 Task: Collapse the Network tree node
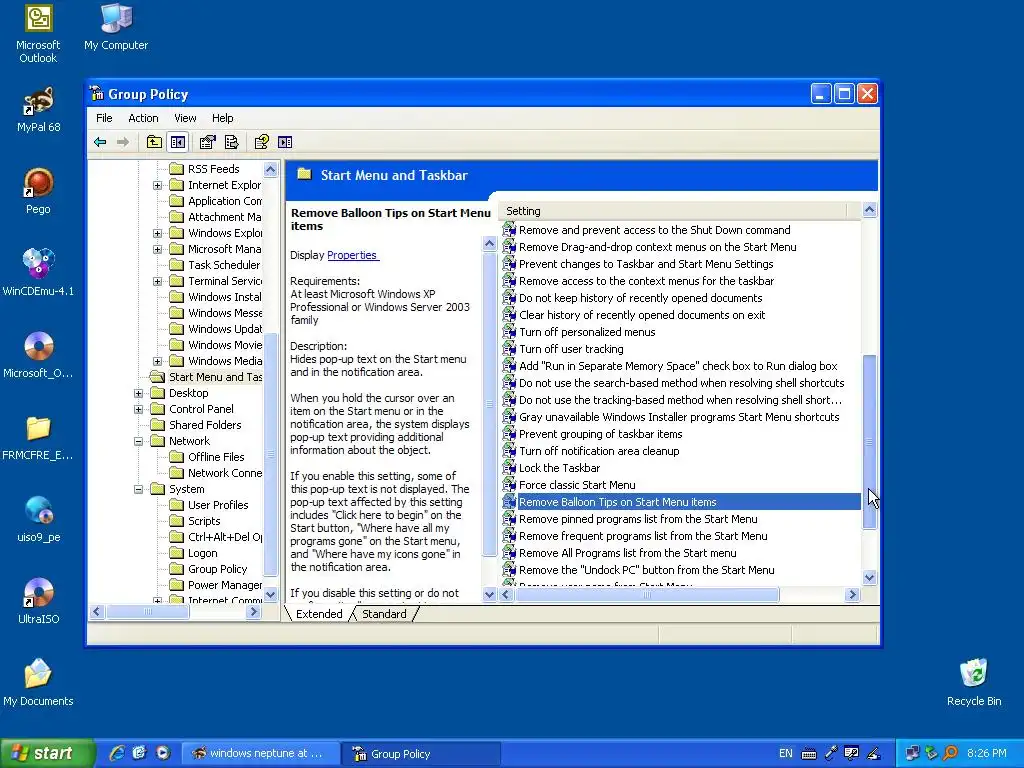coord(138,441)
